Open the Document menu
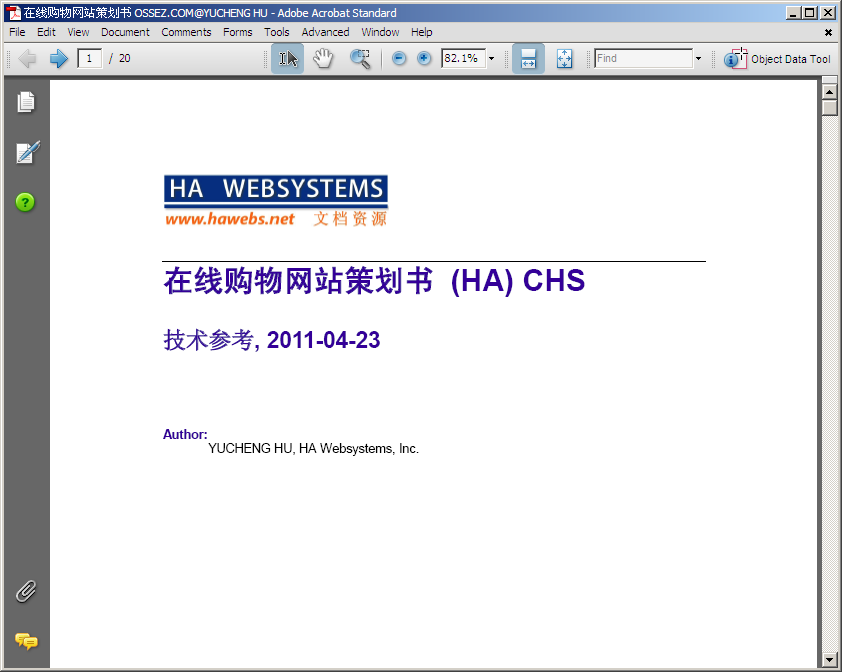842x672 pixels. click(x=125, y=32)
